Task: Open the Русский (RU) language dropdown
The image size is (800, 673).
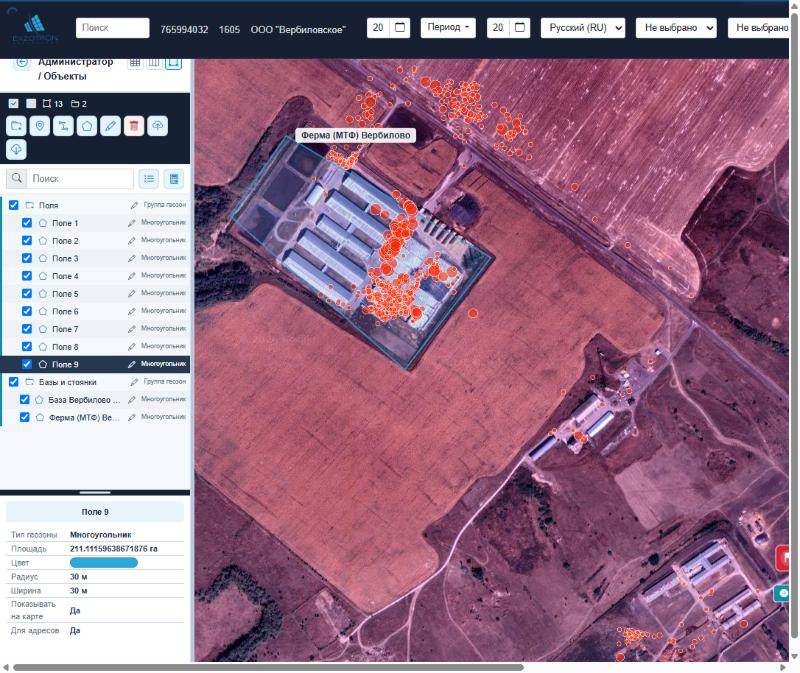Action: tap(583, 28)
